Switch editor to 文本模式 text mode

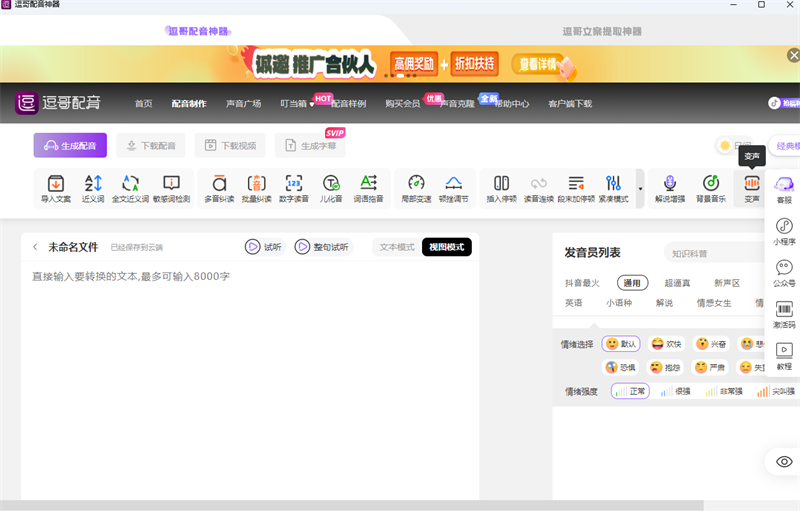coord(397,247)
